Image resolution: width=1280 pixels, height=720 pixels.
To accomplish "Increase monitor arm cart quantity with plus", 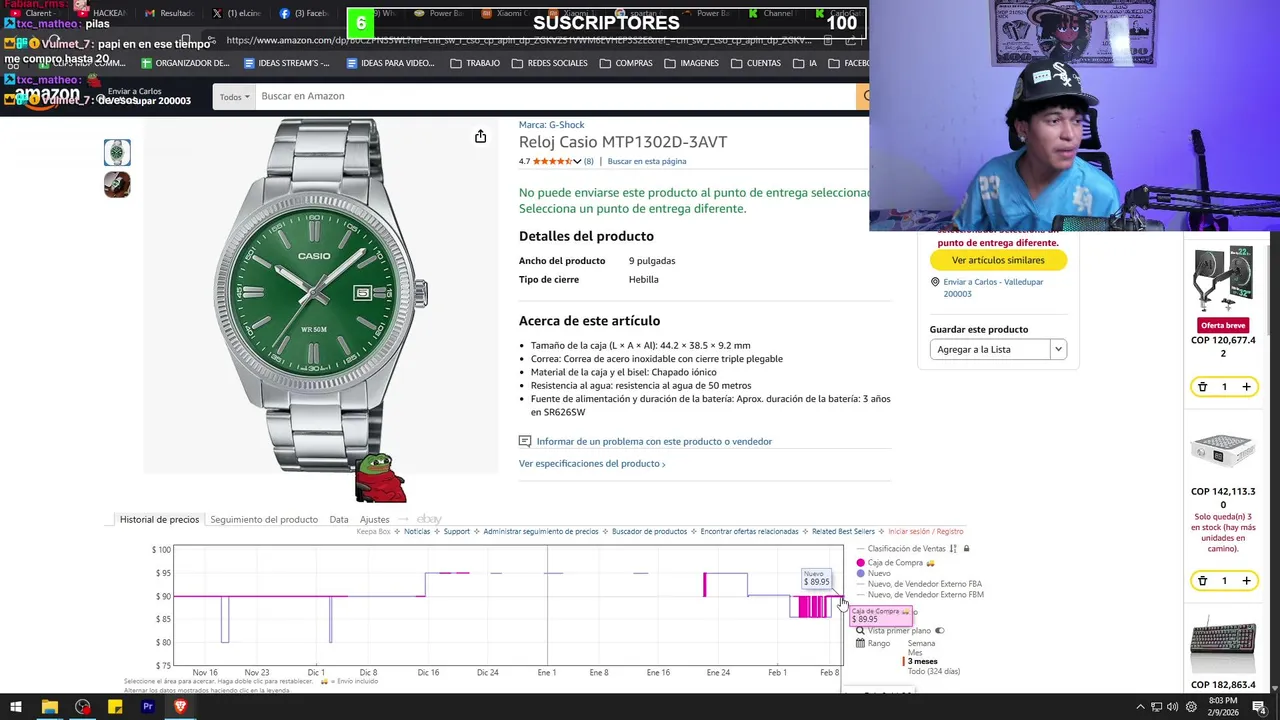I will coord(1246,387).
